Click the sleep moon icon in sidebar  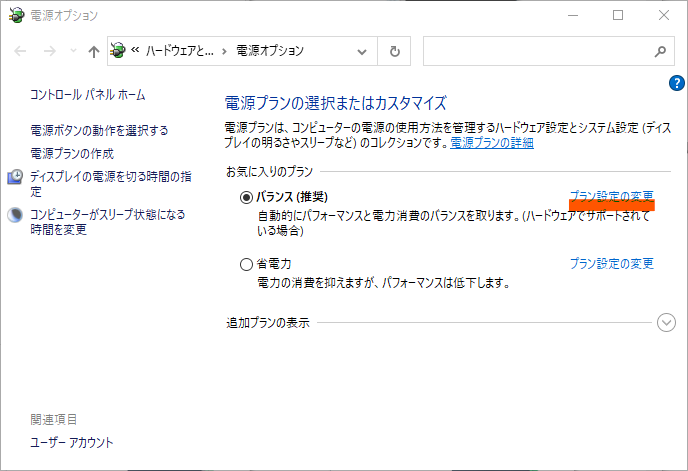(15, 215)
